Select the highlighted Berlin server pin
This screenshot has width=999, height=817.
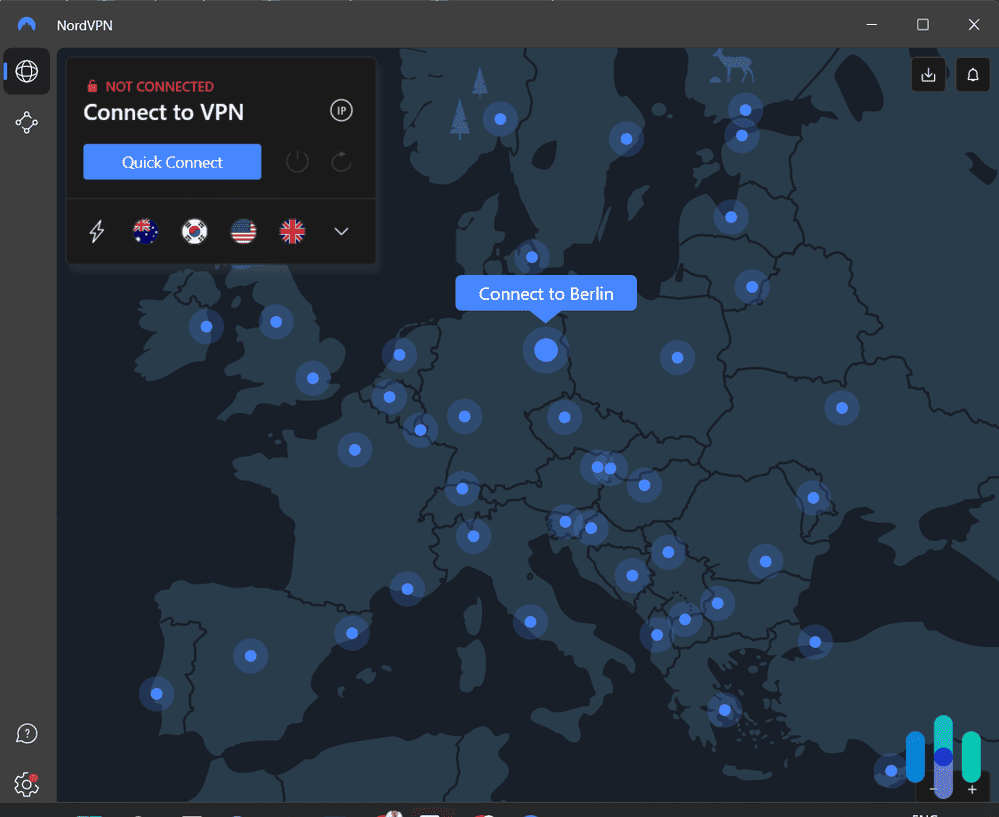tap(545, 351)
